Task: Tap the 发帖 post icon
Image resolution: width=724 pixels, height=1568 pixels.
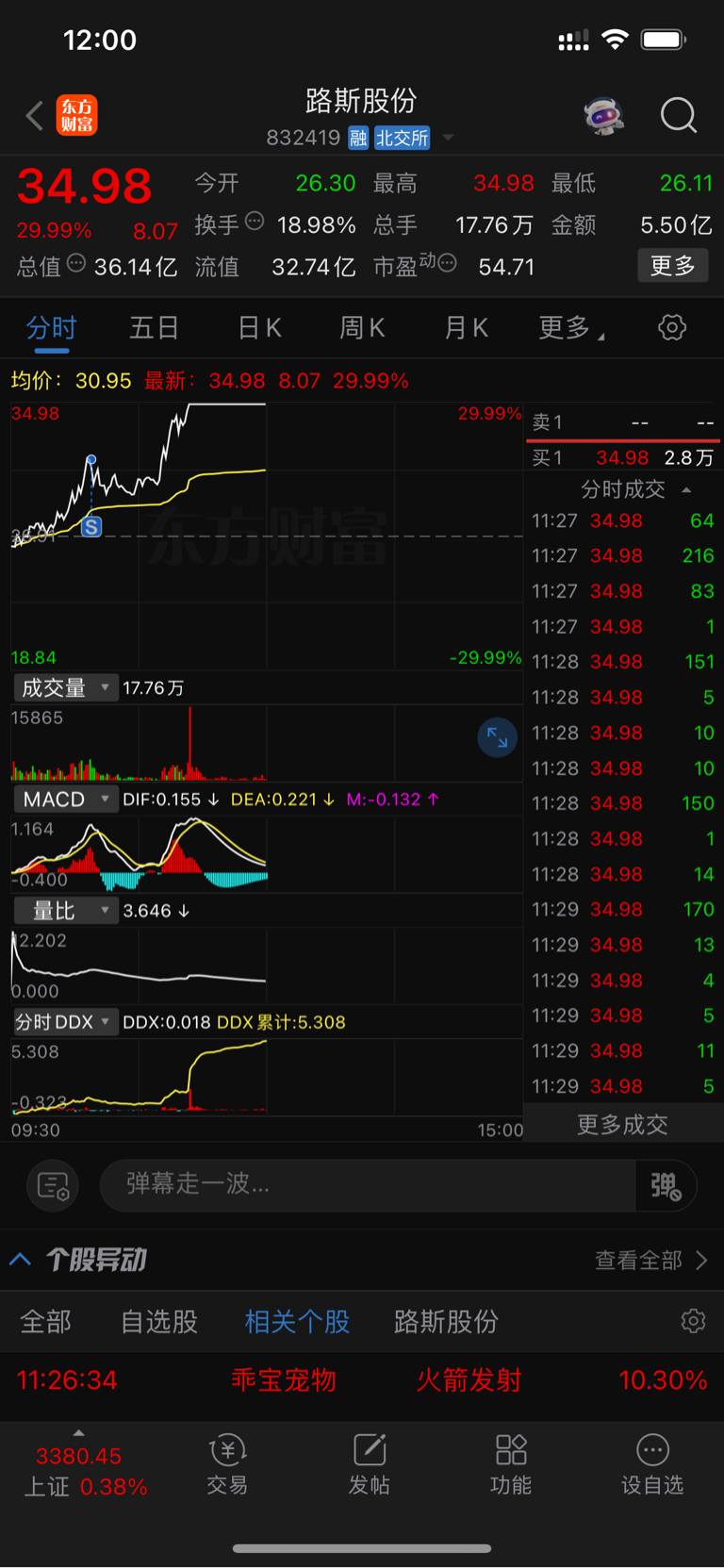Action: click(x=370, y=1465)
